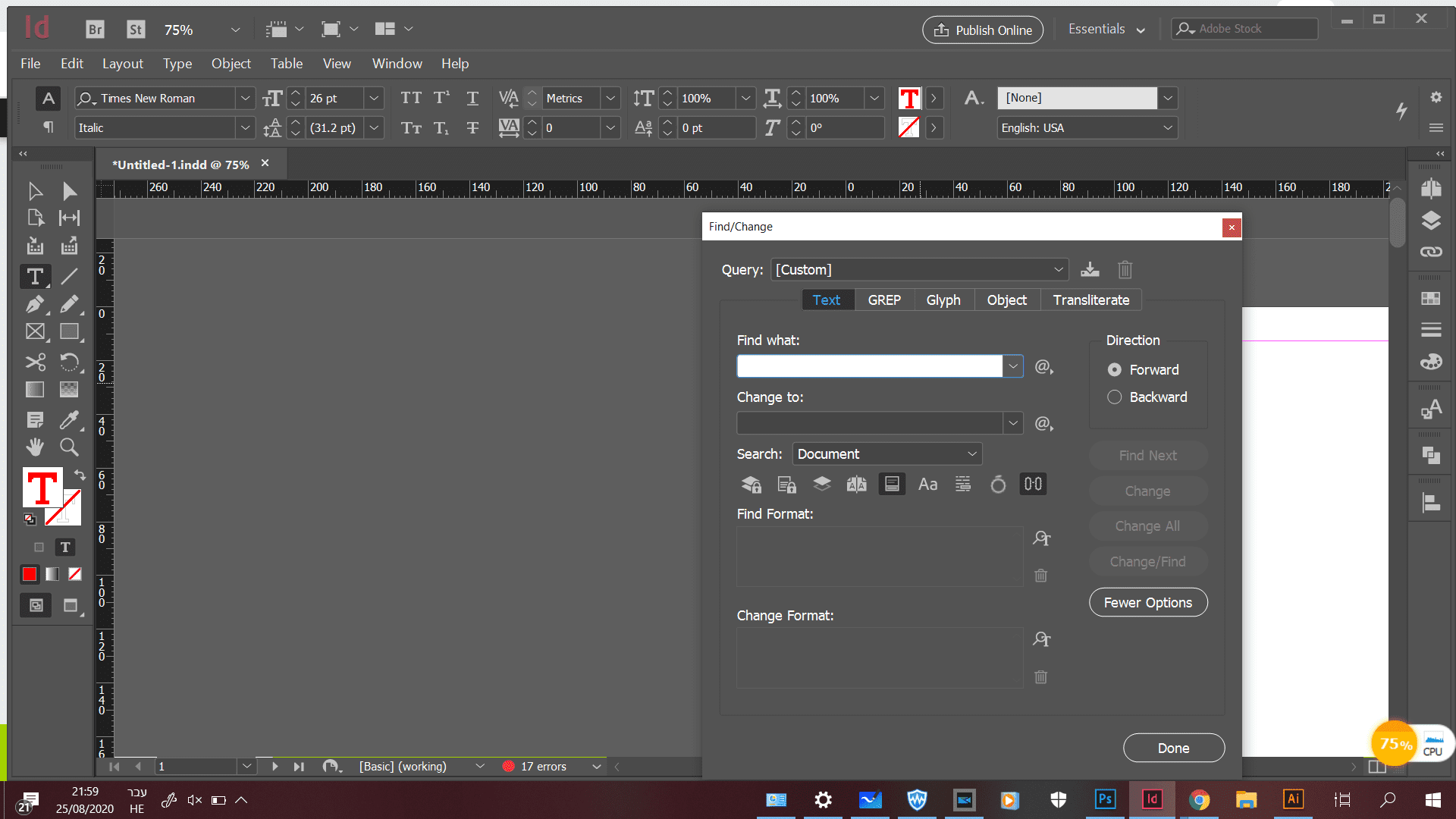Select the Type tool in toolbox

35,277
